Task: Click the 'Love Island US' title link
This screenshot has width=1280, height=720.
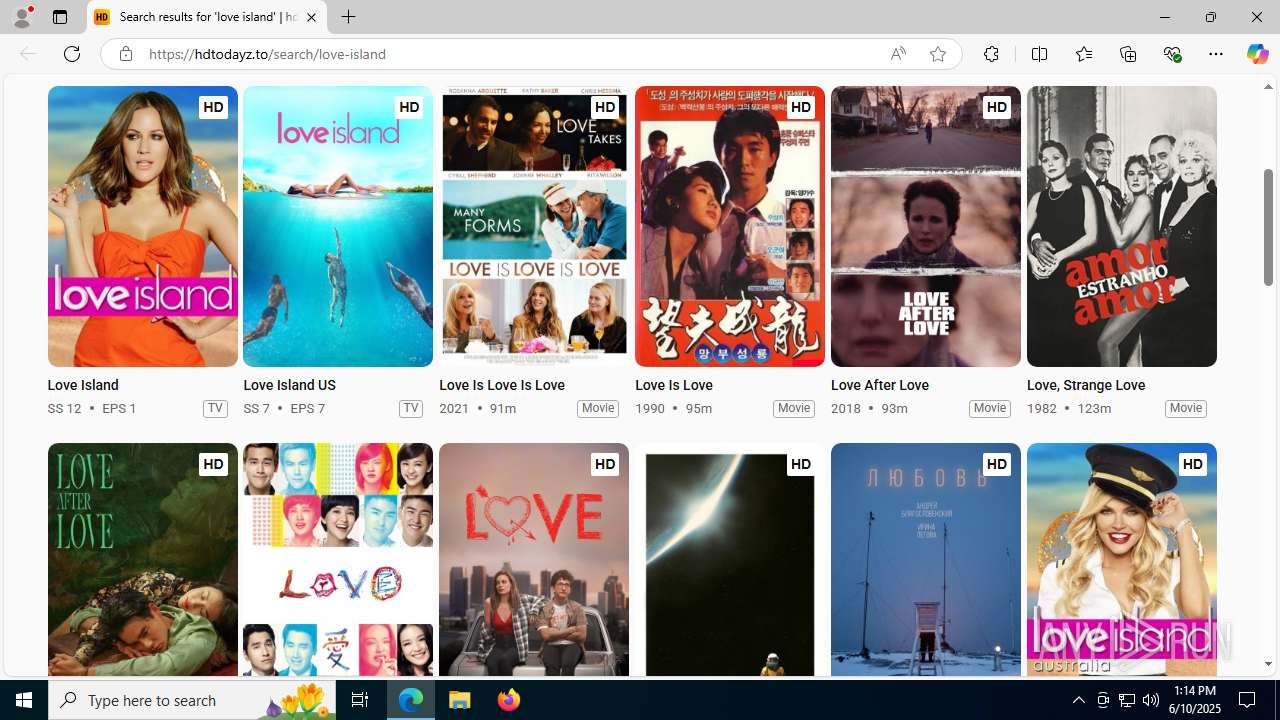Action: [289, 385]
